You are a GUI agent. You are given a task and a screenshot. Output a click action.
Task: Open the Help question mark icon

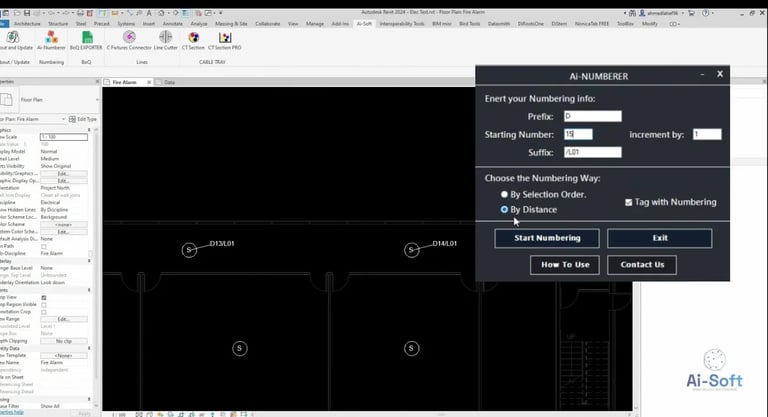click(706, 13)
